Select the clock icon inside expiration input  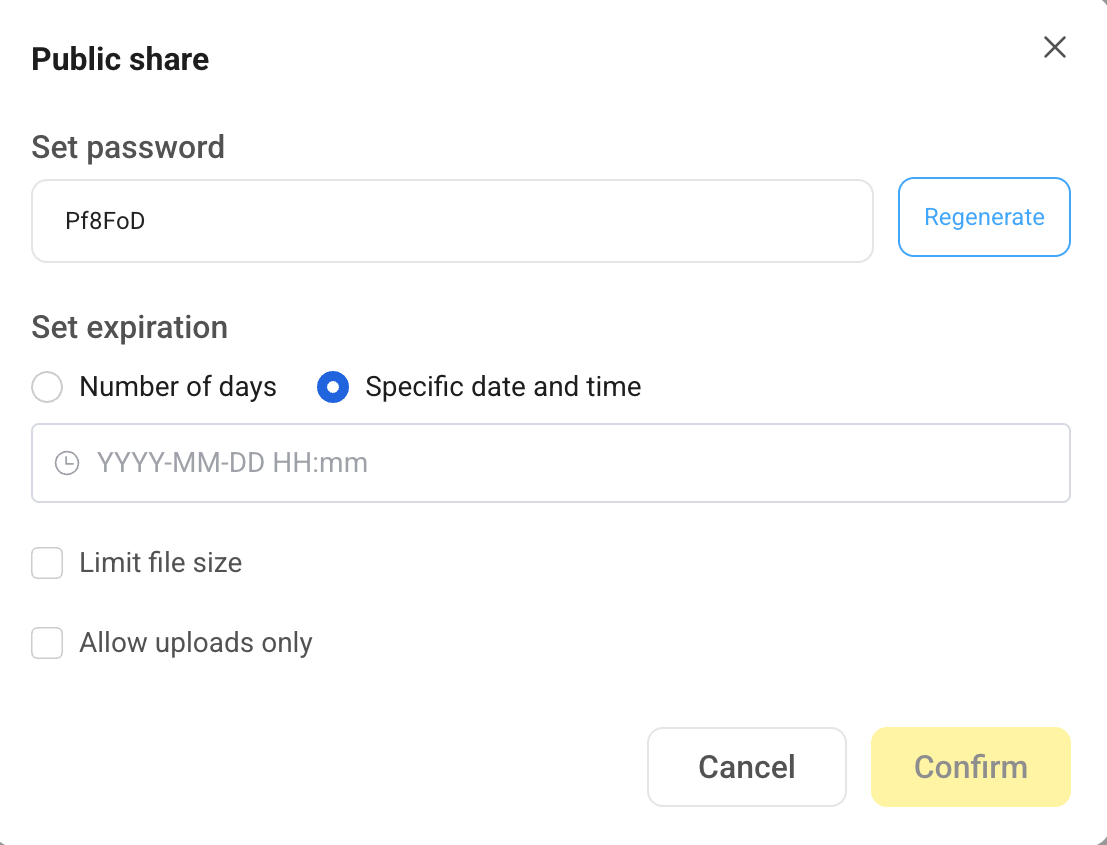pos(66,463)
